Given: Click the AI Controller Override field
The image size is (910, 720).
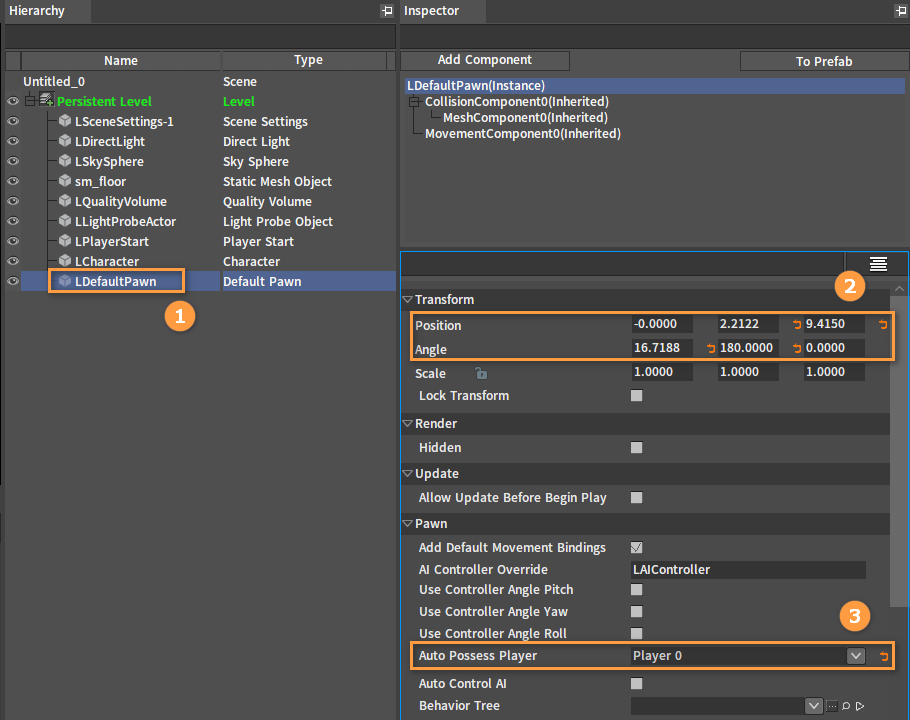Looking at the screenshot, I should click(748, 570).
